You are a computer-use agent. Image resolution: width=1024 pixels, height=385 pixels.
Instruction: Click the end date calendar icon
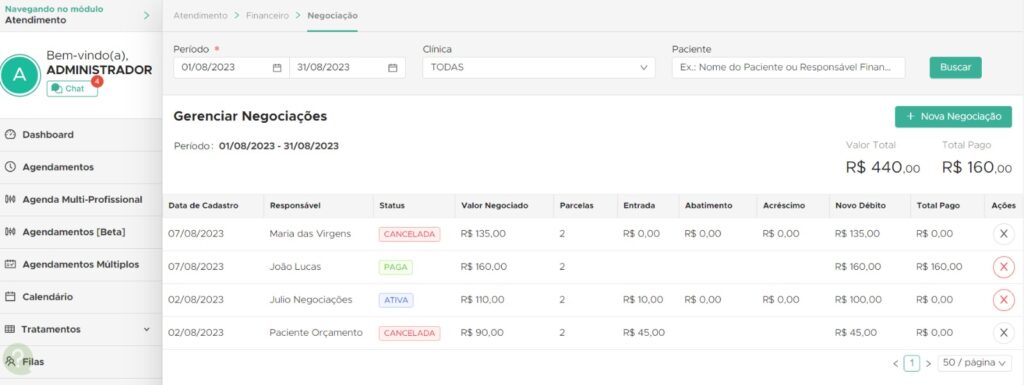(x=392, y=67)
